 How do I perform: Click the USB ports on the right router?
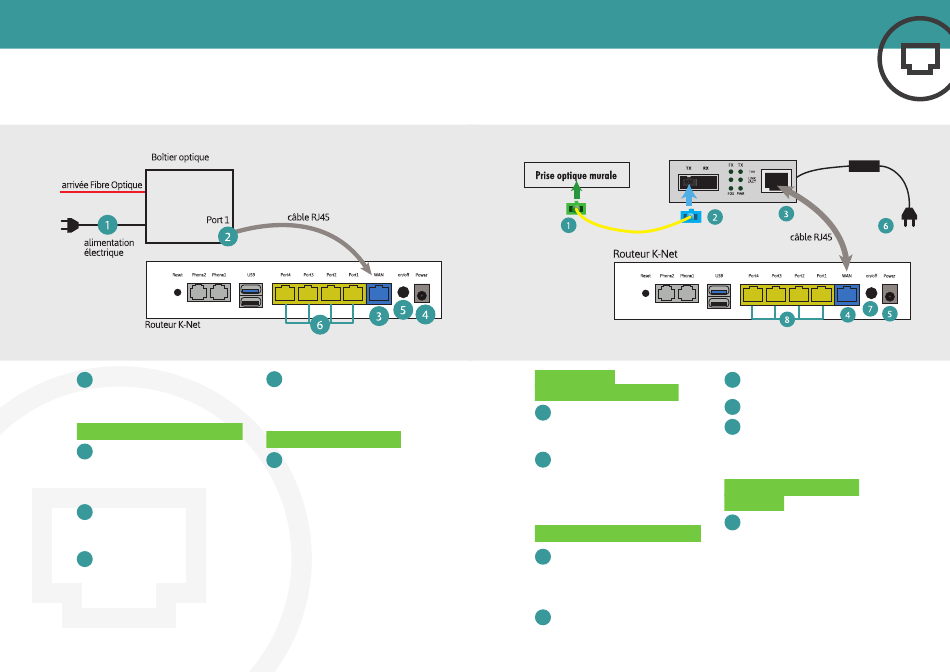(719, 296)
